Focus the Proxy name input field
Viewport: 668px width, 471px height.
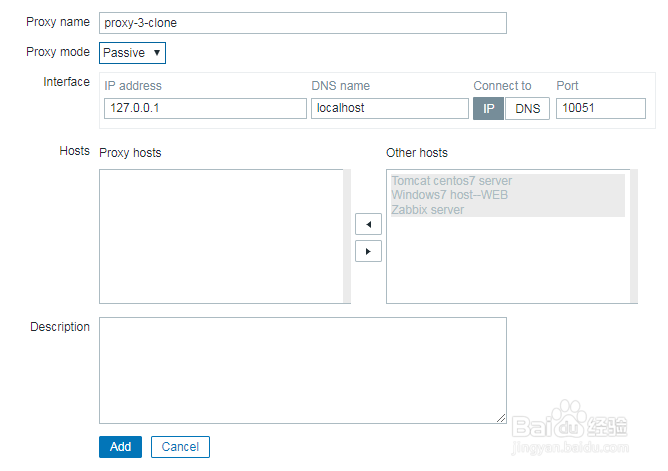coord(303,23)
